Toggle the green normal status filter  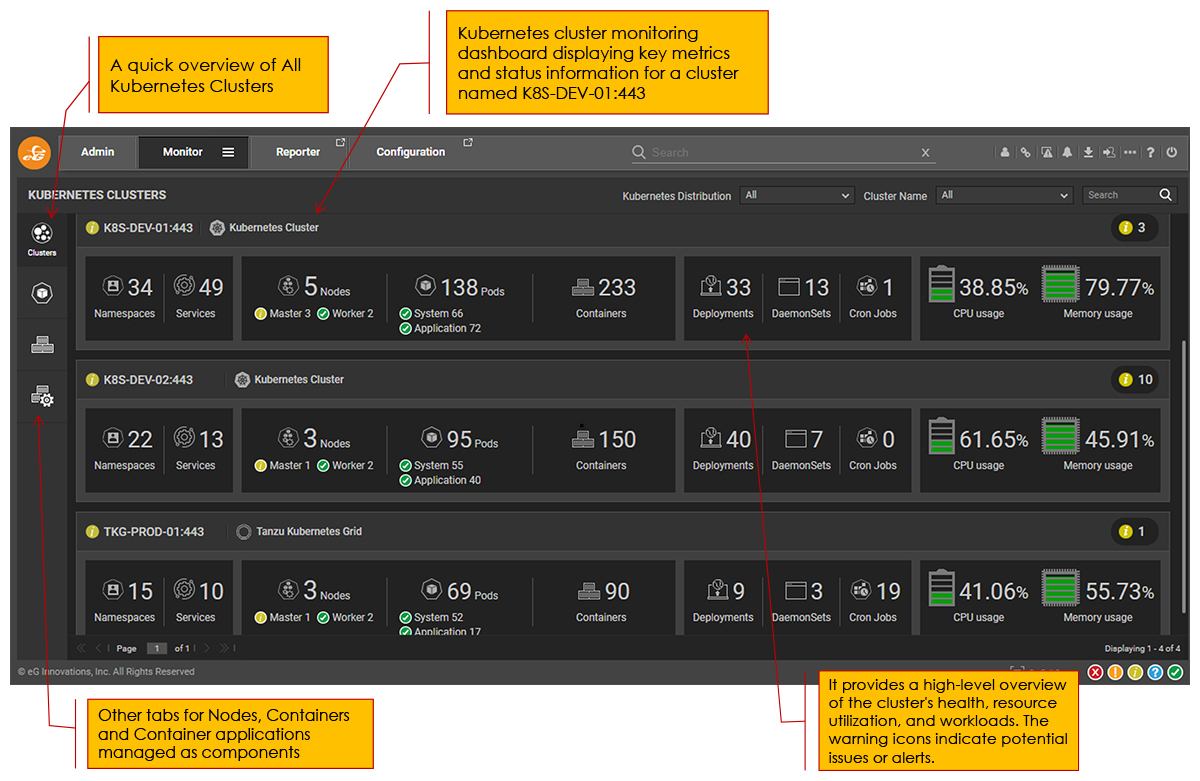1175,672
